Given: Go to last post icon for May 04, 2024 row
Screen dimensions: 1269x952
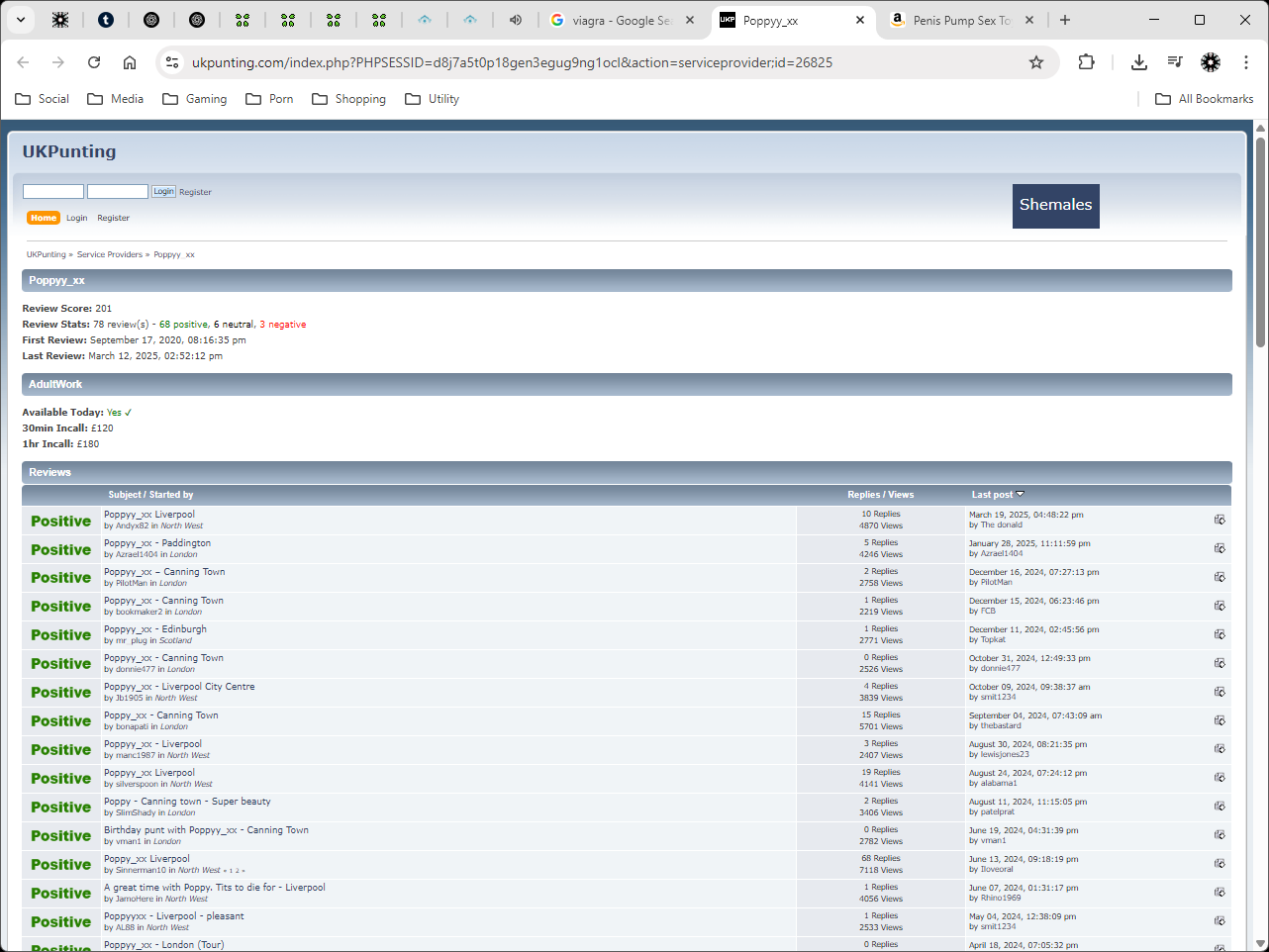Looking at the screenshot, I should tap(1220, 921).
